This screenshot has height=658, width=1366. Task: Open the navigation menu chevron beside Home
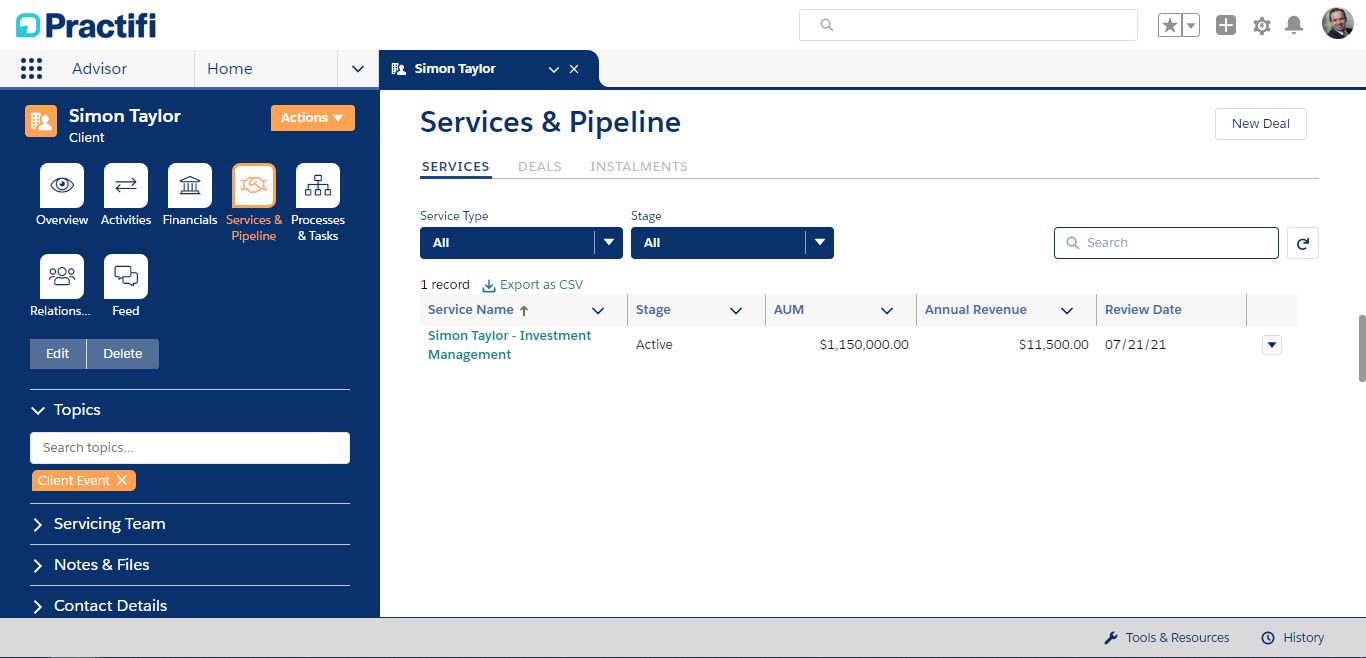[358, 69]
